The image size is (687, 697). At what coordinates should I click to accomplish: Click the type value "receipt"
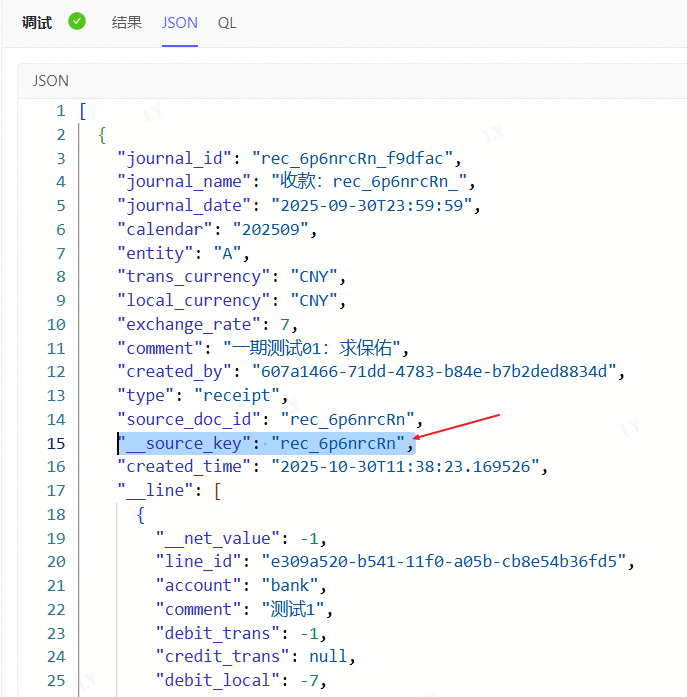230,396
